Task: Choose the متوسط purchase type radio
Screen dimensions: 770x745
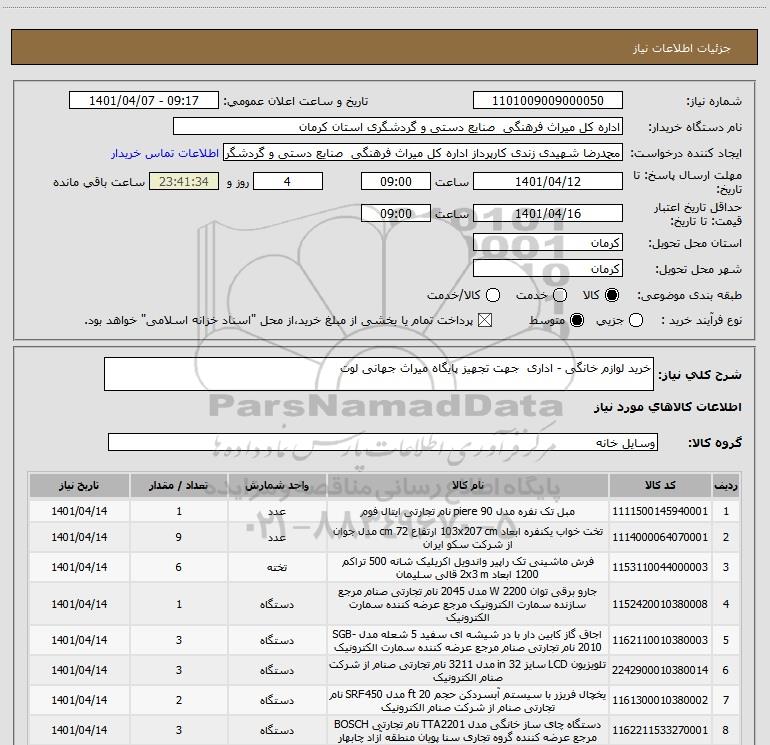Action: (577, 321)
